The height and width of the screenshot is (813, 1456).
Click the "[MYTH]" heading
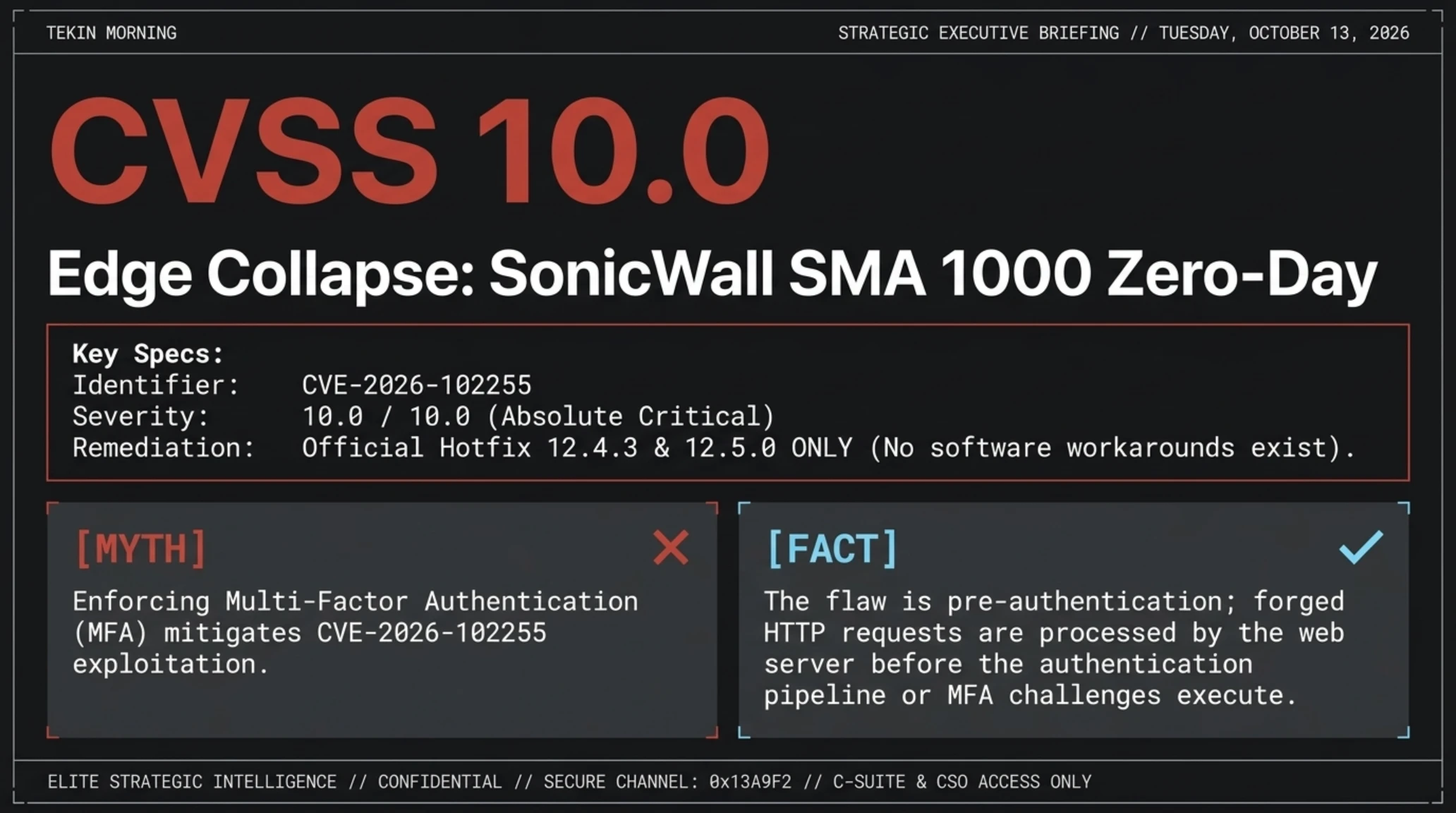pos(141,549)
